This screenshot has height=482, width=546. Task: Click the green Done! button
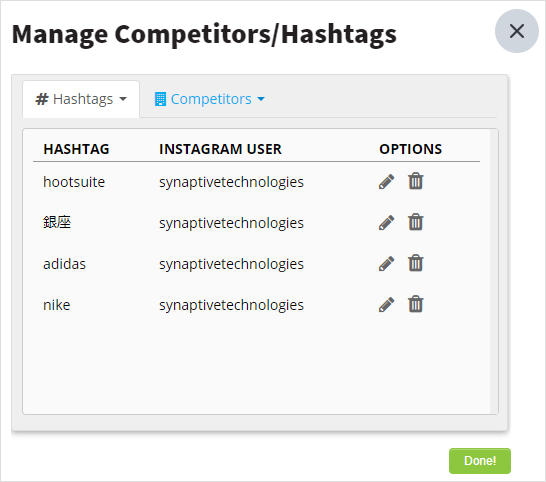[480, 461]
